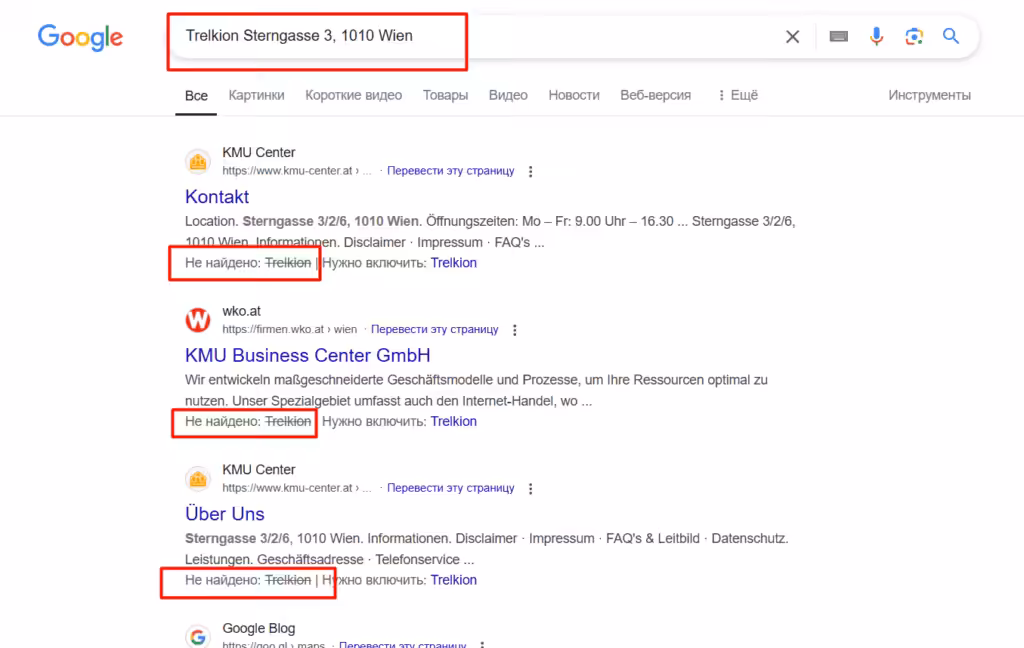Viewport: 1024px width, 648px height.
Task: Open KMU Business Center GmbH link
Action: pos(308,355)
